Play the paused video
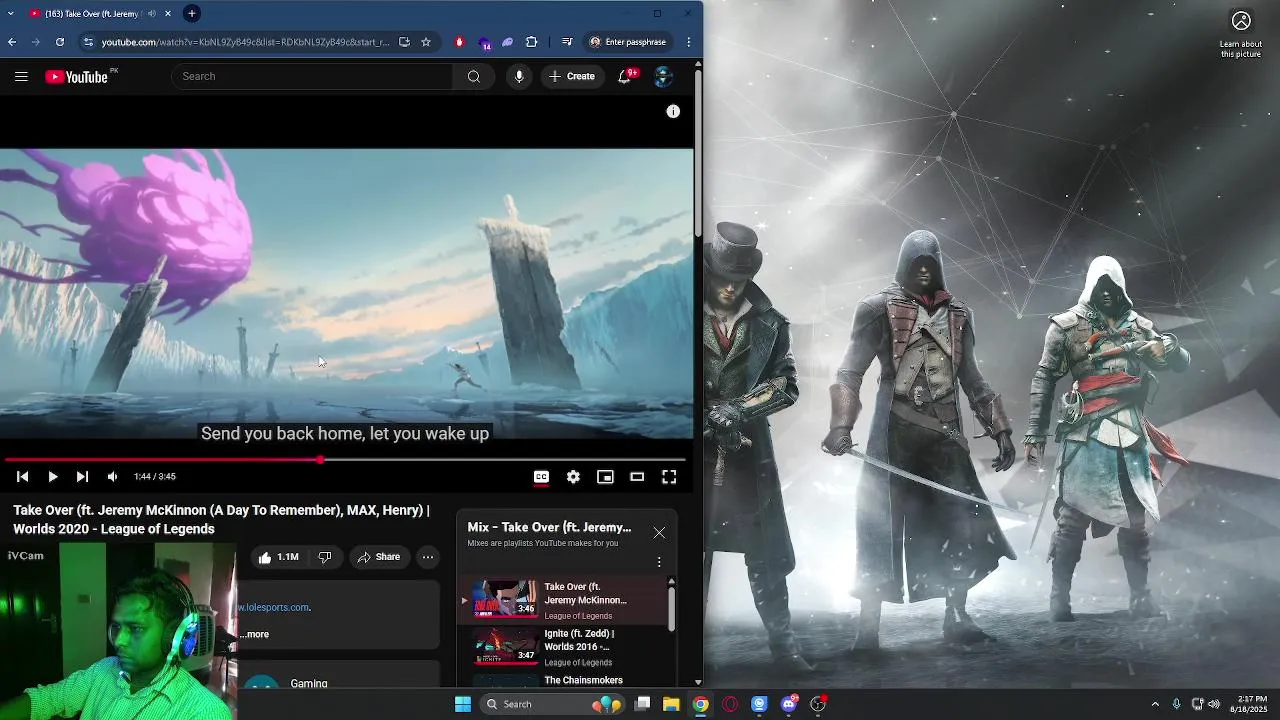The image size is (1280, 720). click(52, 477)
